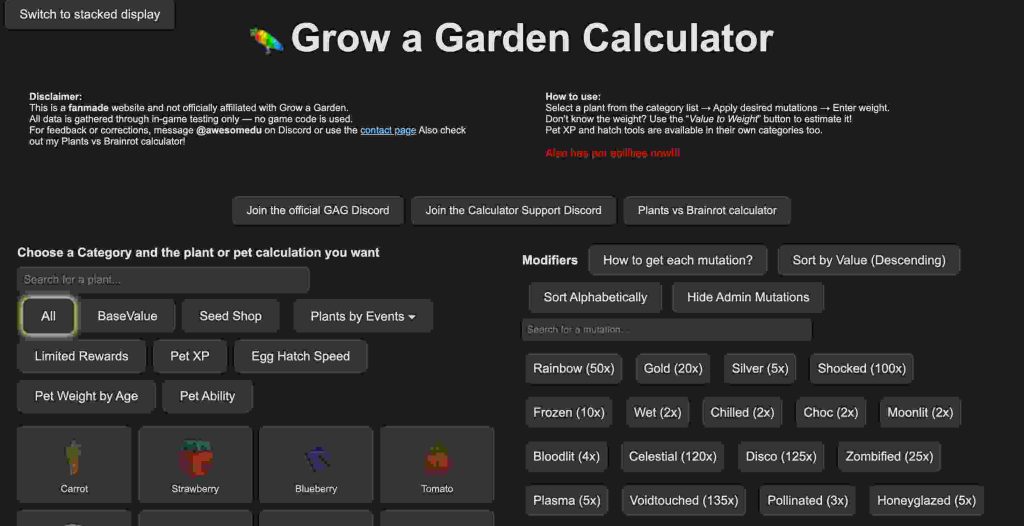The width and height of the screenshot is (1024, 526).
Task: Open the Pet Ability category
Action: pyautogui.click(x=207, y=396)
